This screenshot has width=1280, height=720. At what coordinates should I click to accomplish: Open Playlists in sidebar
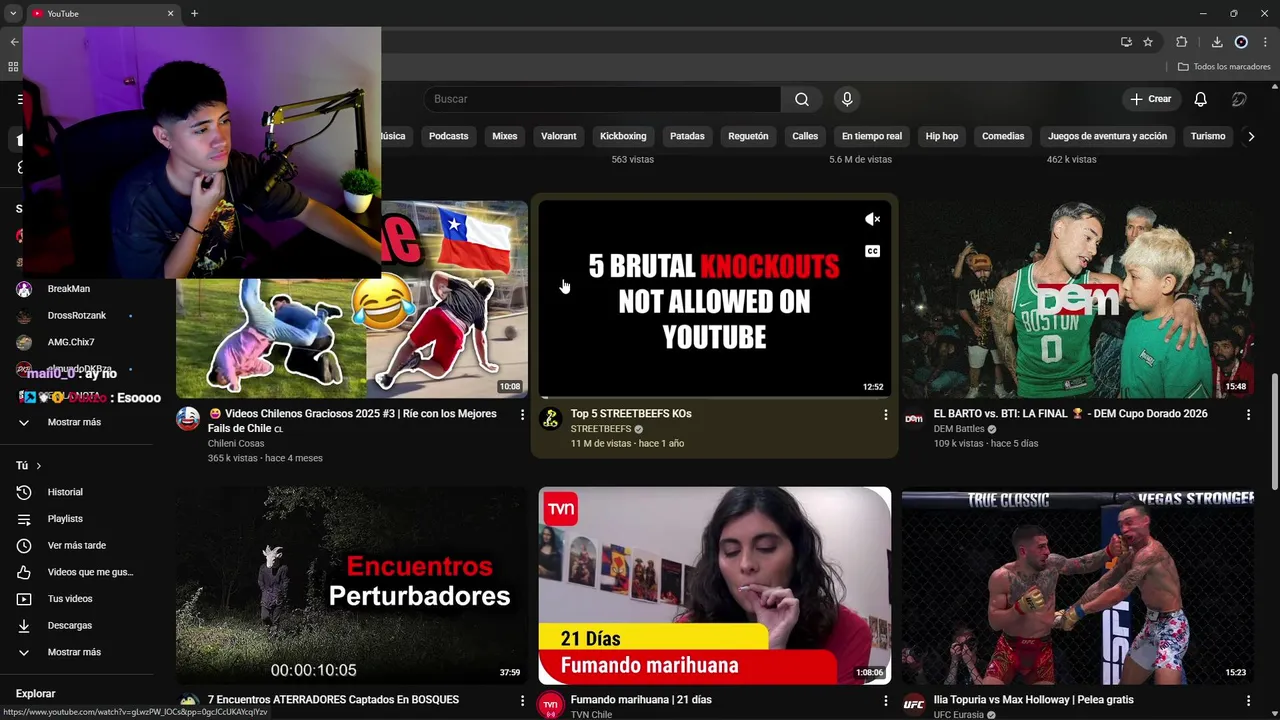tap(65, 519)
